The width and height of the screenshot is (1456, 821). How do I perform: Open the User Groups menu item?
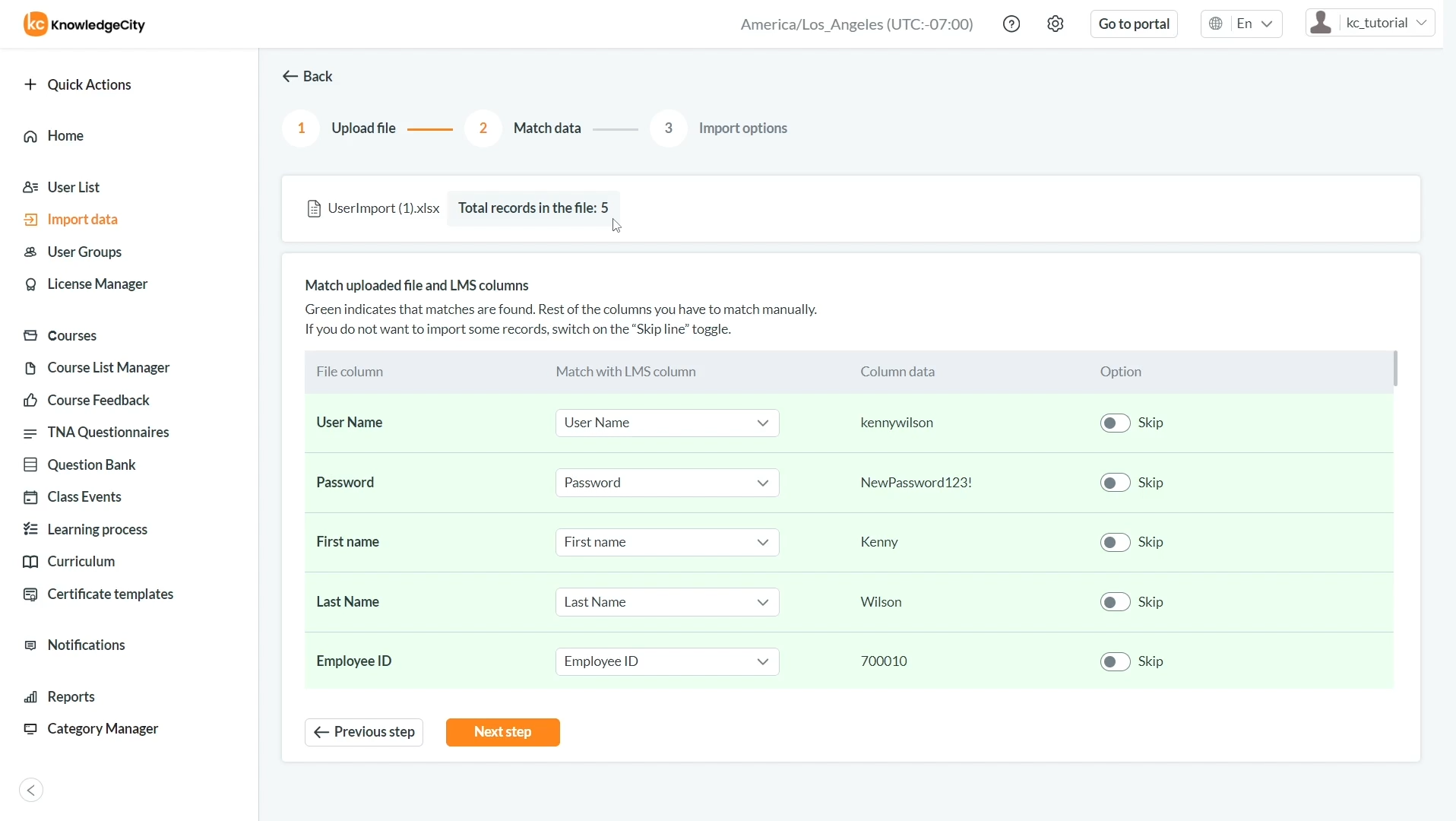point(84,252)
